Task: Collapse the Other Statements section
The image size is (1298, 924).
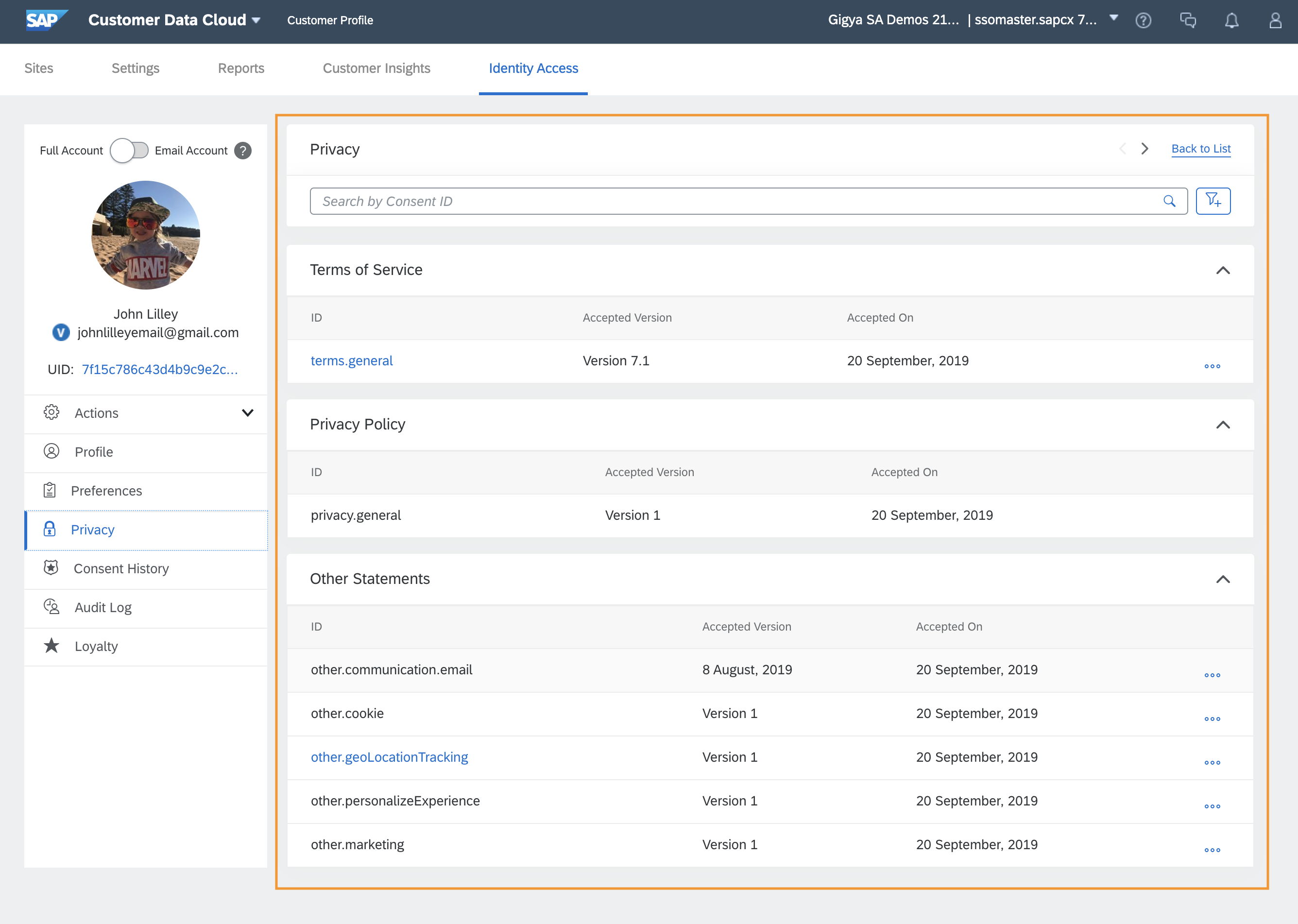Action: pyautogui.click(x=1222, y=579)
